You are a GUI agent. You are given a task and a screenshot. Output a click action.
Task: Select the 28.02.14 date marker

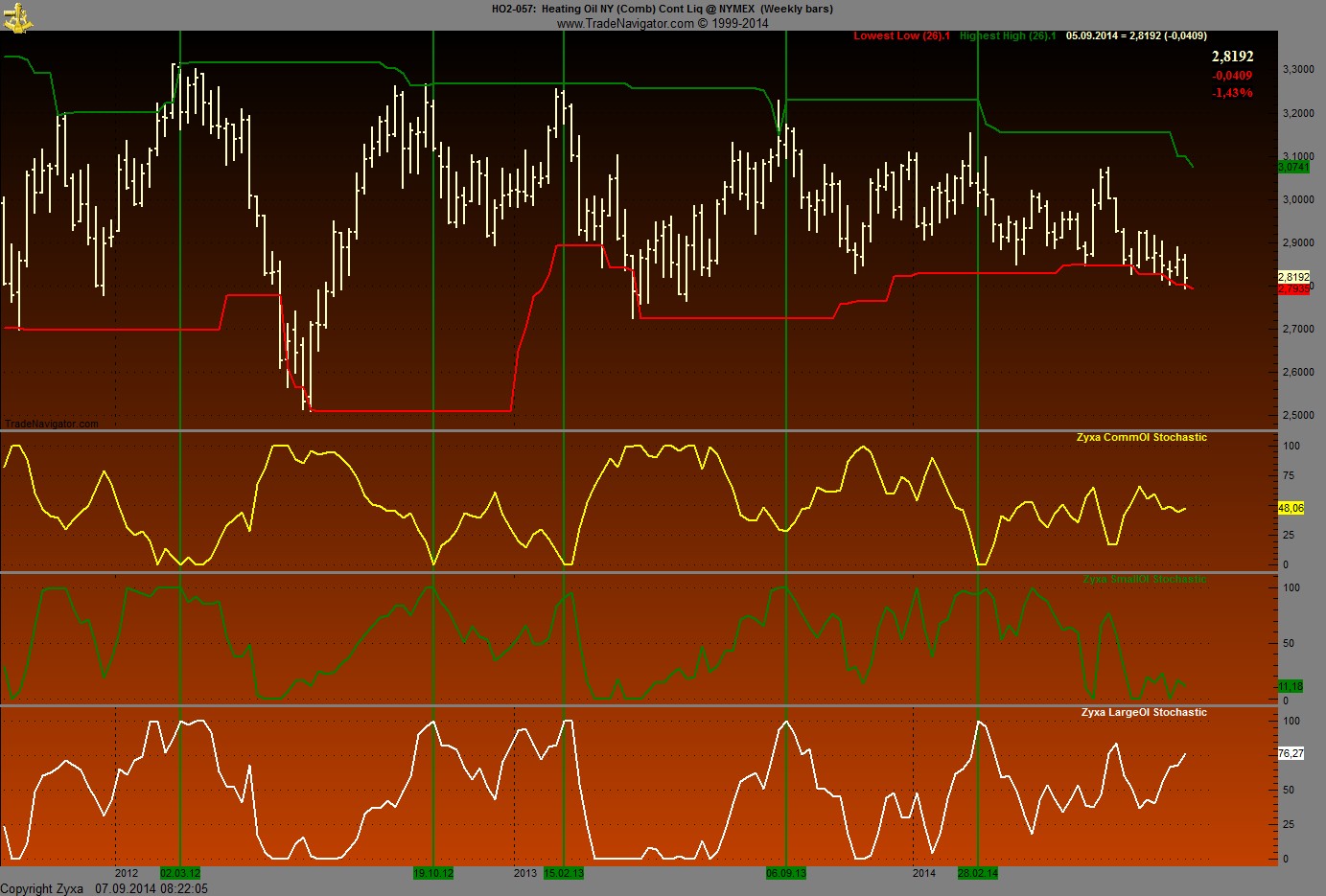point(978,873)
